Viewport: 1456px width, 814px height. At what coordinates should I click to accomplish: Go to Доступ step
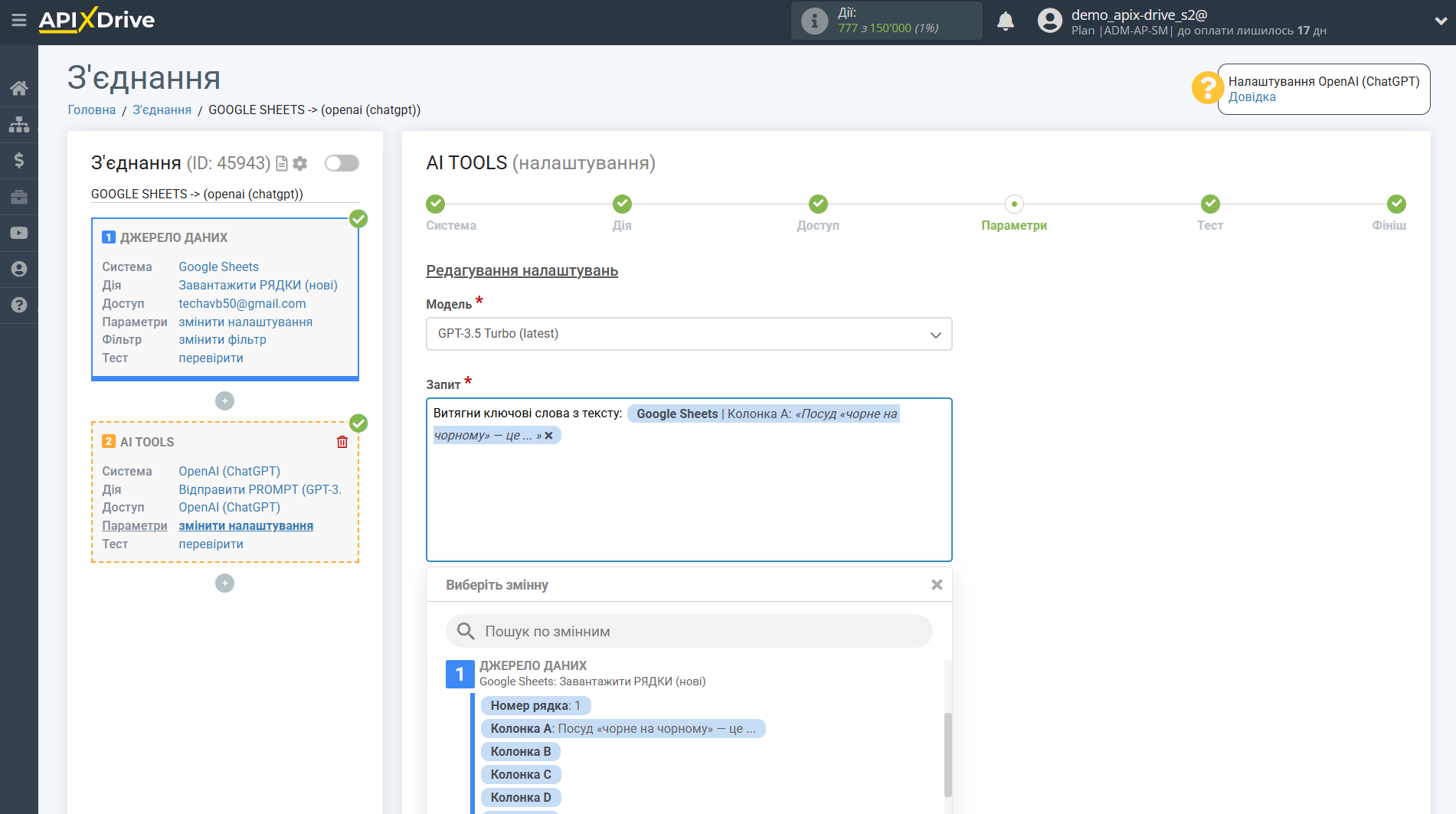818,204
